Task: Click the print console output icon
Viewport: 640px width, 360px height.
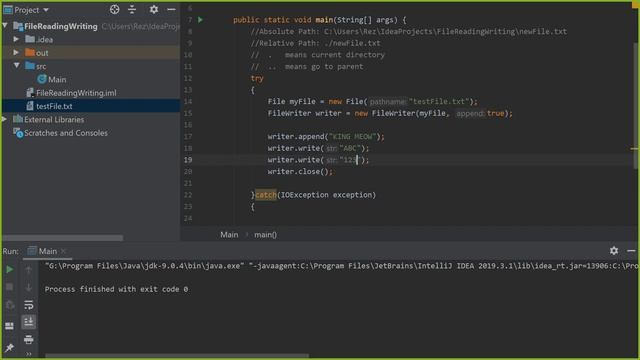Action: tap(29, 339)
